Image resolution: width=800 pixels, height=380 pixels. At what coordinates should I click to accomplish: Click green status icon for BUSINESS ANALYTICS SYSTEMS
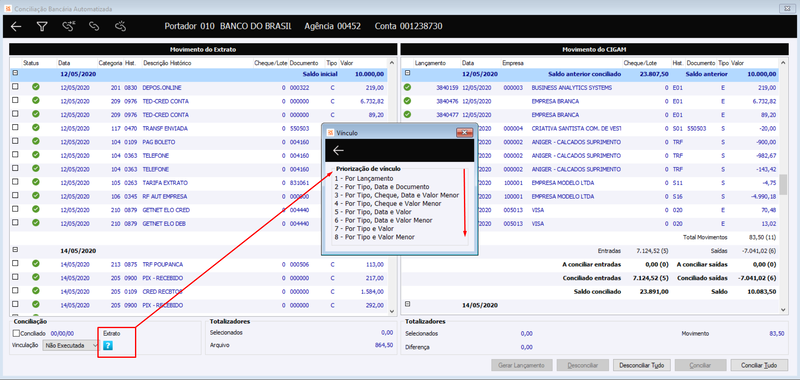[x=407, y=87]
